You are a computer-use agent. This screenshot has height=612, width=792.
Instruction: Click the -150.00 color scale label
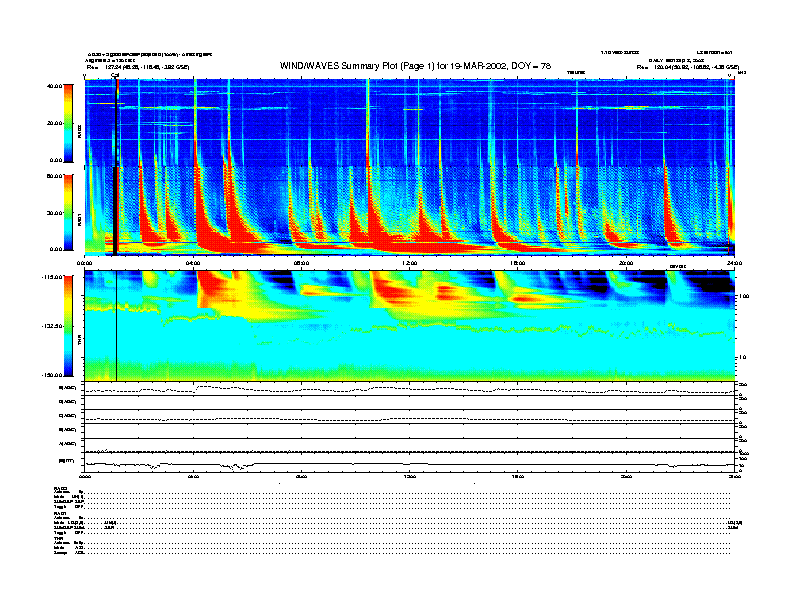click(x=52, y=375)
